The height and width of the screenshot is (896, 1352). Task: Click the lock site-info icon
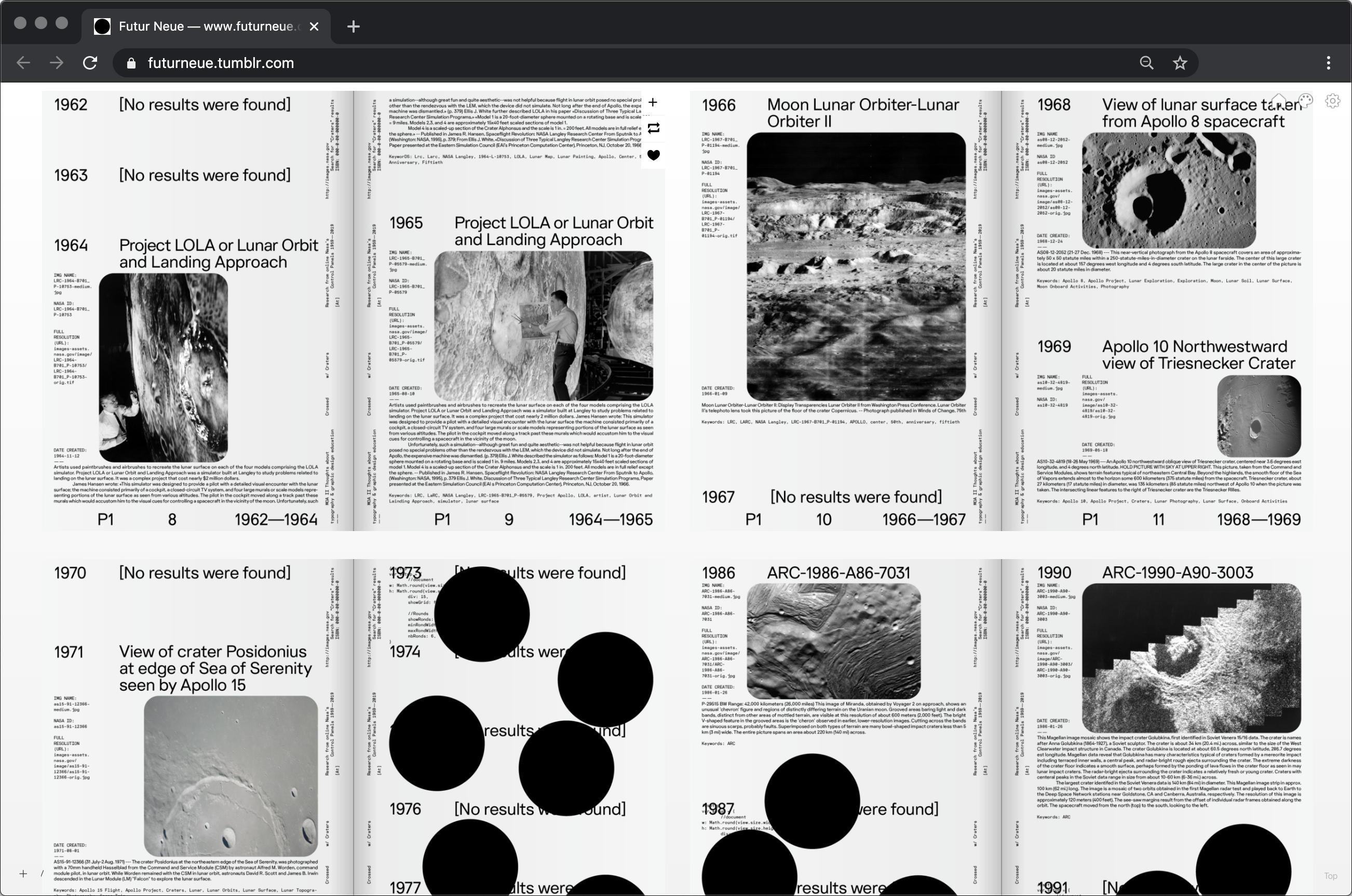(131, 63)
